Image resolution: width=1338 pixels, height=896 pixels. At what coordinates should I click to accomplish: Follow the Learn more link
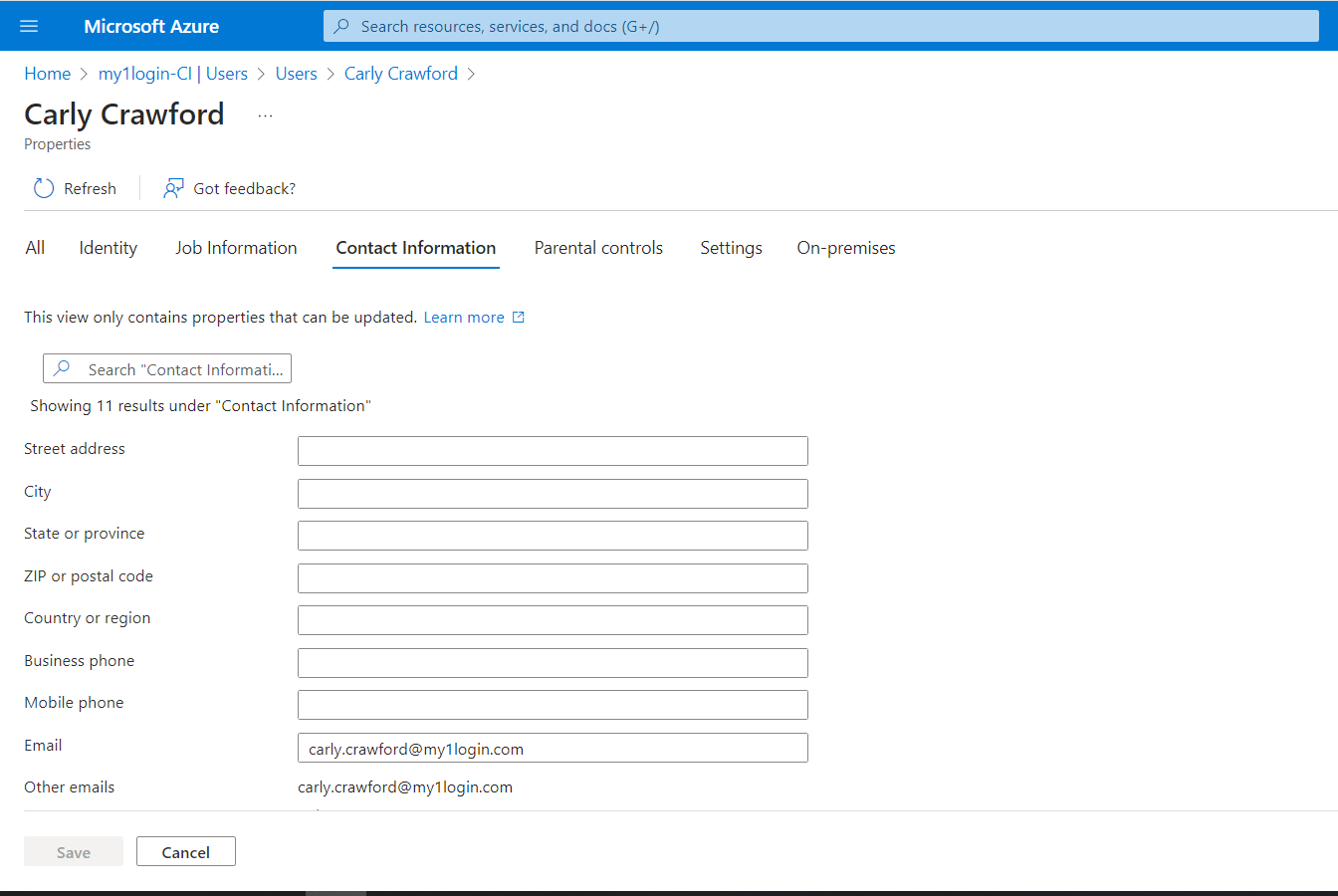point(464,318)
